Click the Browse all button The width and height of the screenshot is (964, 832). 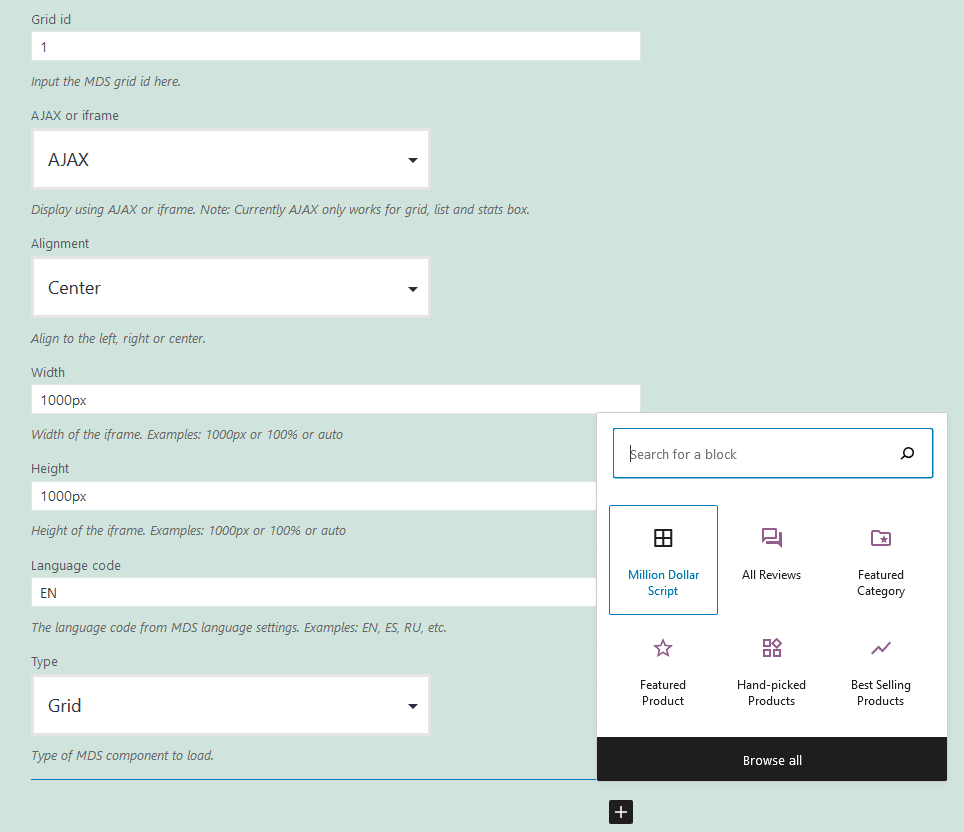click(x=771, y=760)
